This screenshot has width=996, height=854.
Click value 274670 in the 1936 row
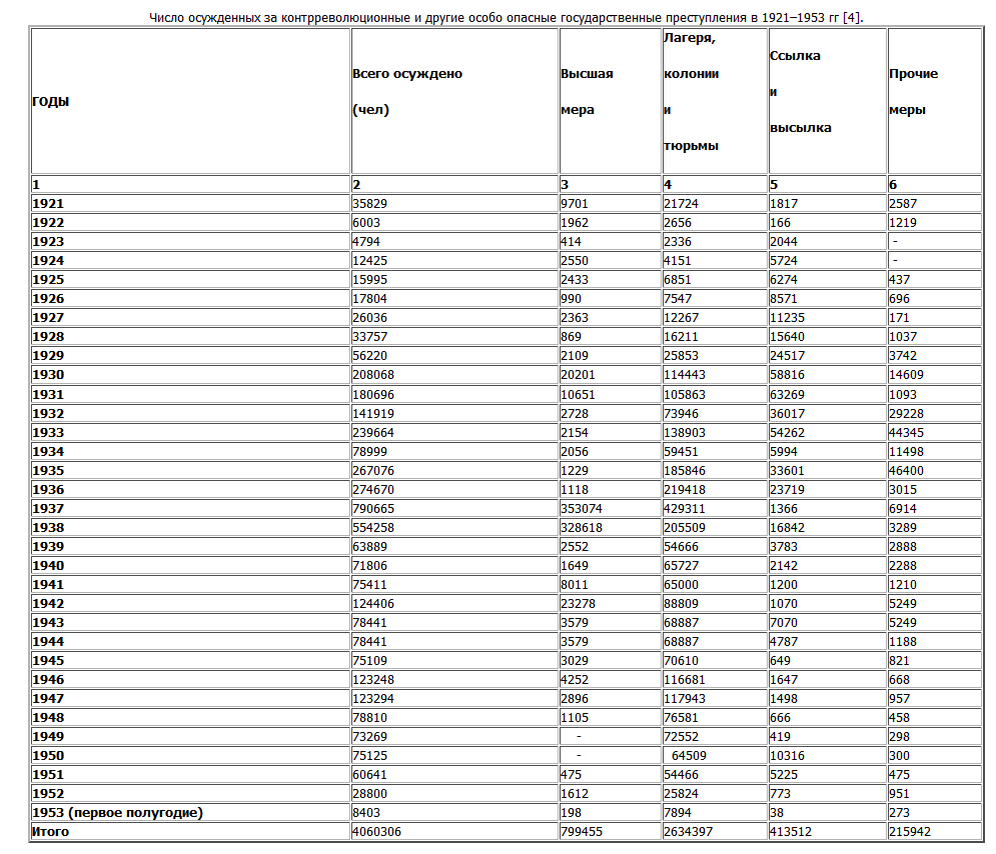455,490
